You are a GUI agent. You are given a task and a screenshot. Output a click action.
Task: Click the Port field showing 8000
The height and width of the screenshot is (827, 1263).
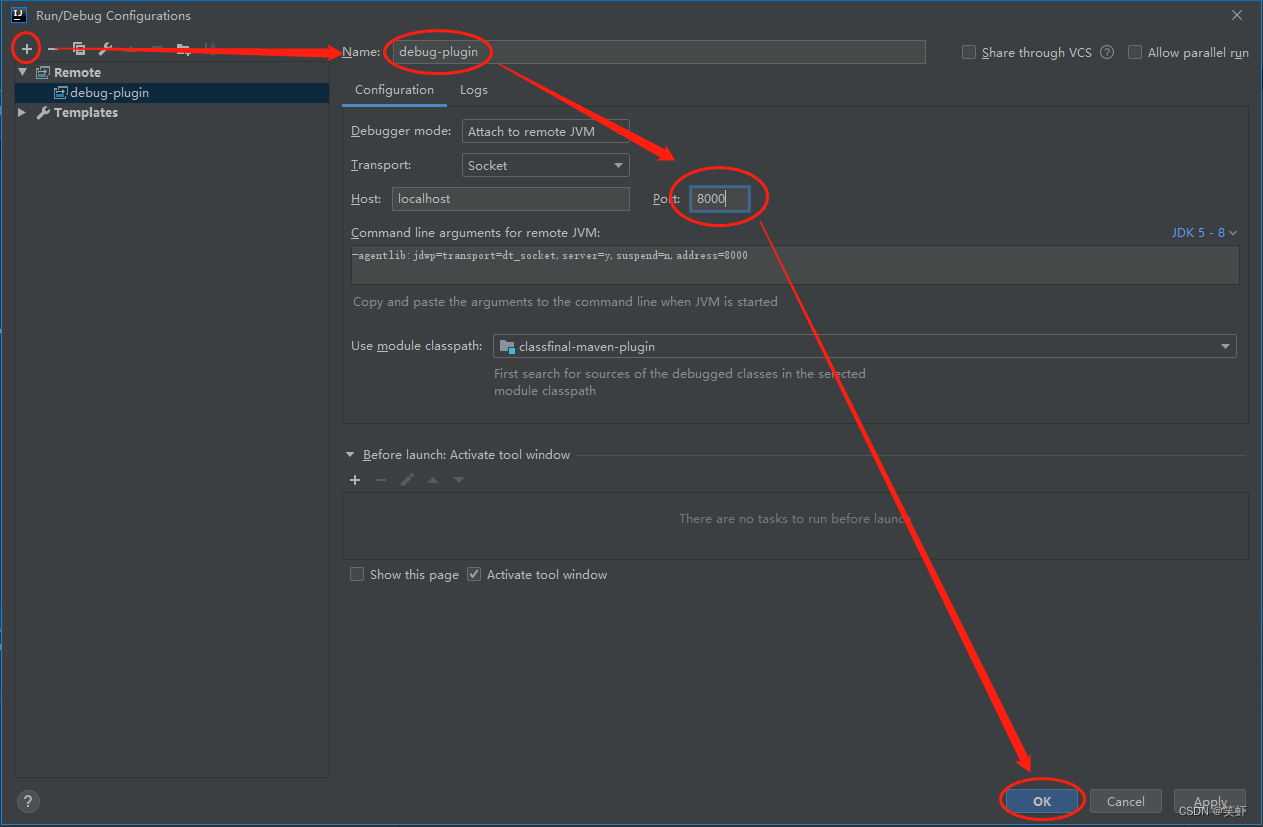(719, 198)
